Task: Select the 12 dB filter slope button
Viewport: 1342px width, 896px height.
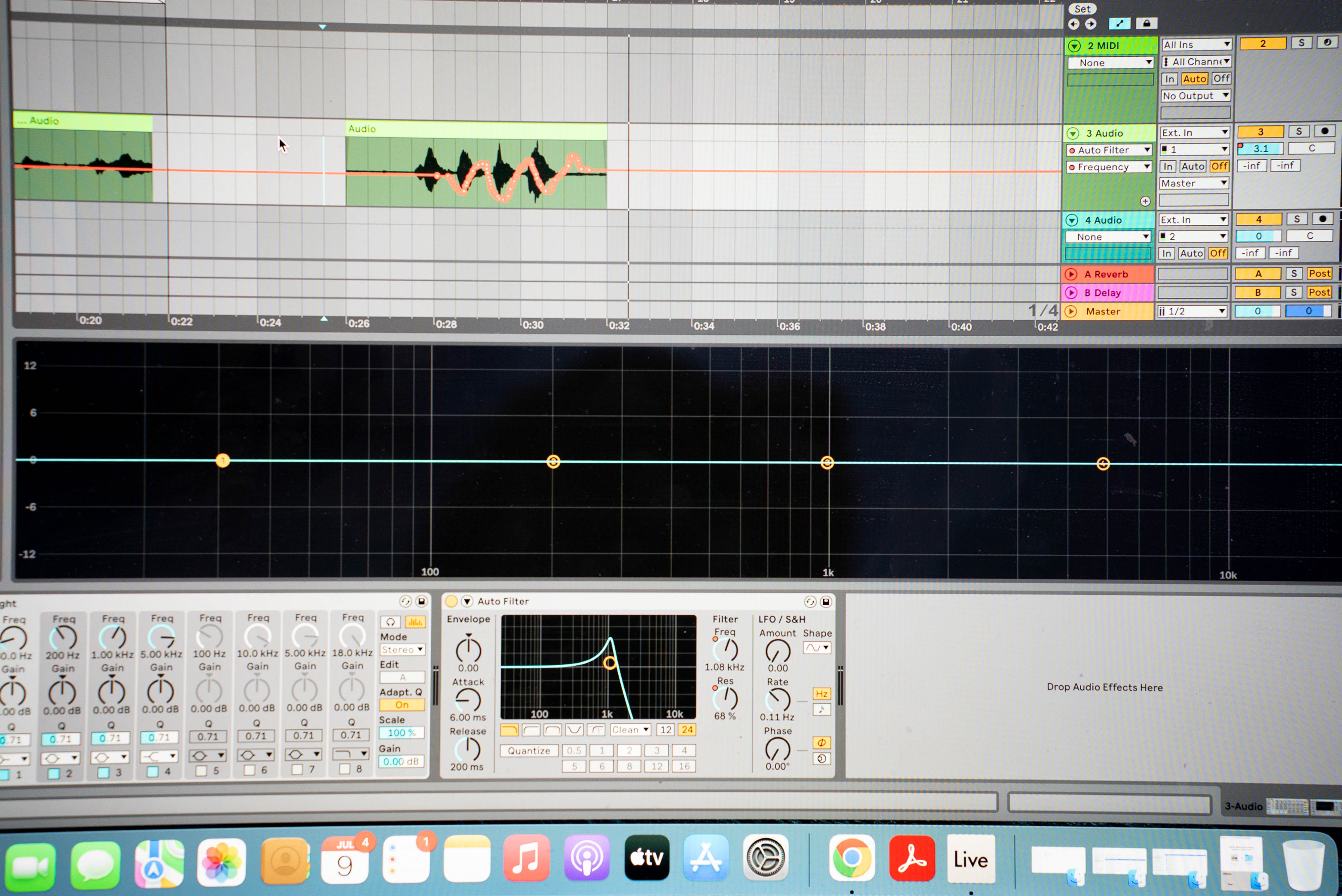Action: (x=665, y=730)
